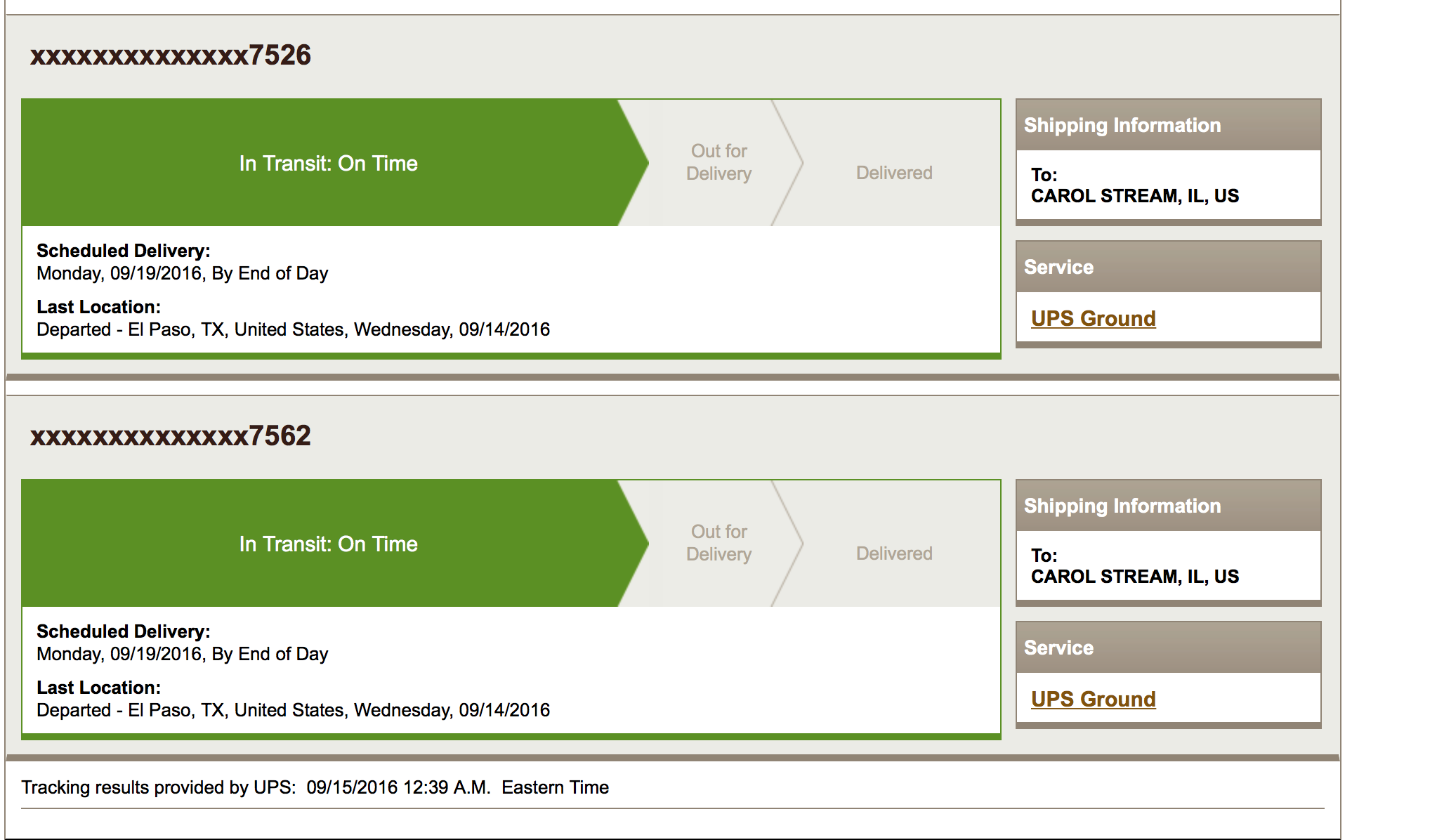This screenshot has height=840, width=1437.
Task: Select In Transit status for package 7526
Action: 328,163
